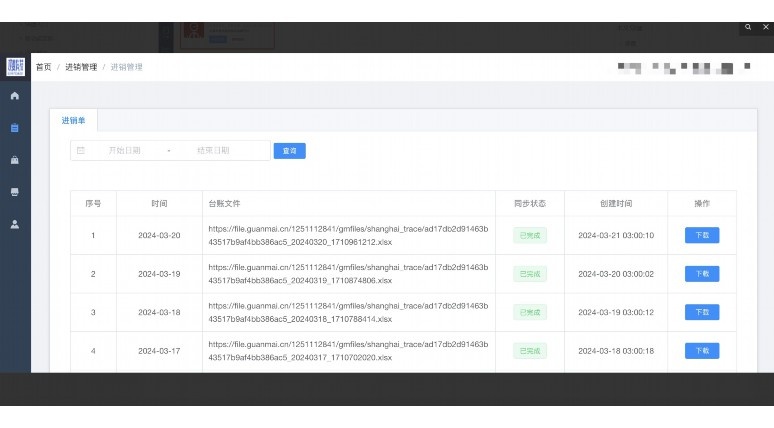Click the first 进销管理 breadcrumb
This screenshot has height=428, width=774.
[81, 67]
